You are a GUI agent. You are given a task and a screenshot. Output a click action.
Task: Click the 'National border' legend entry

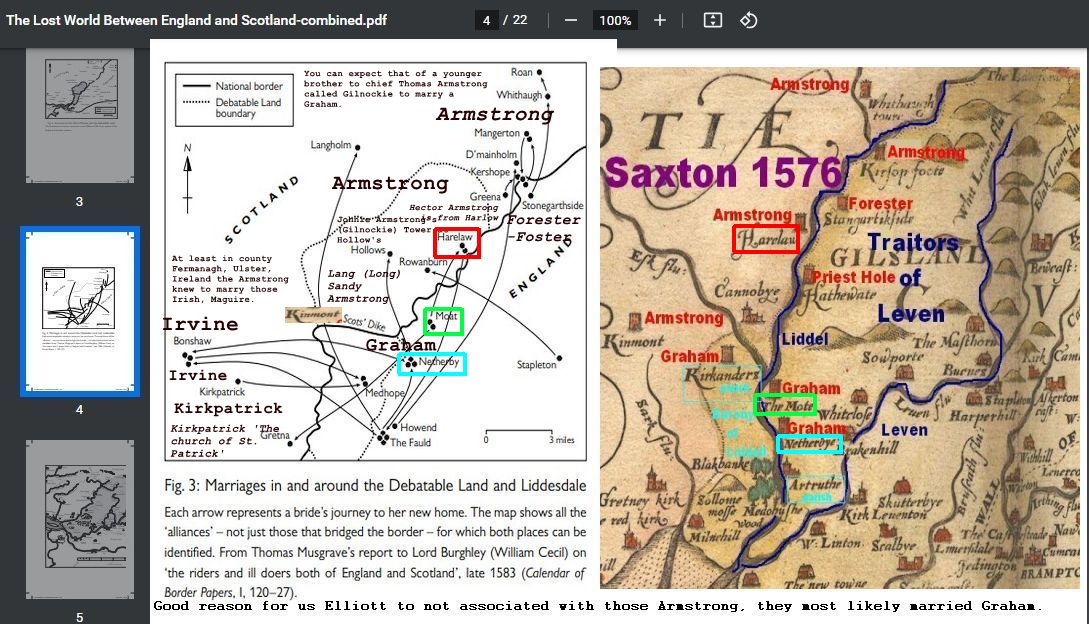point(249,86)
